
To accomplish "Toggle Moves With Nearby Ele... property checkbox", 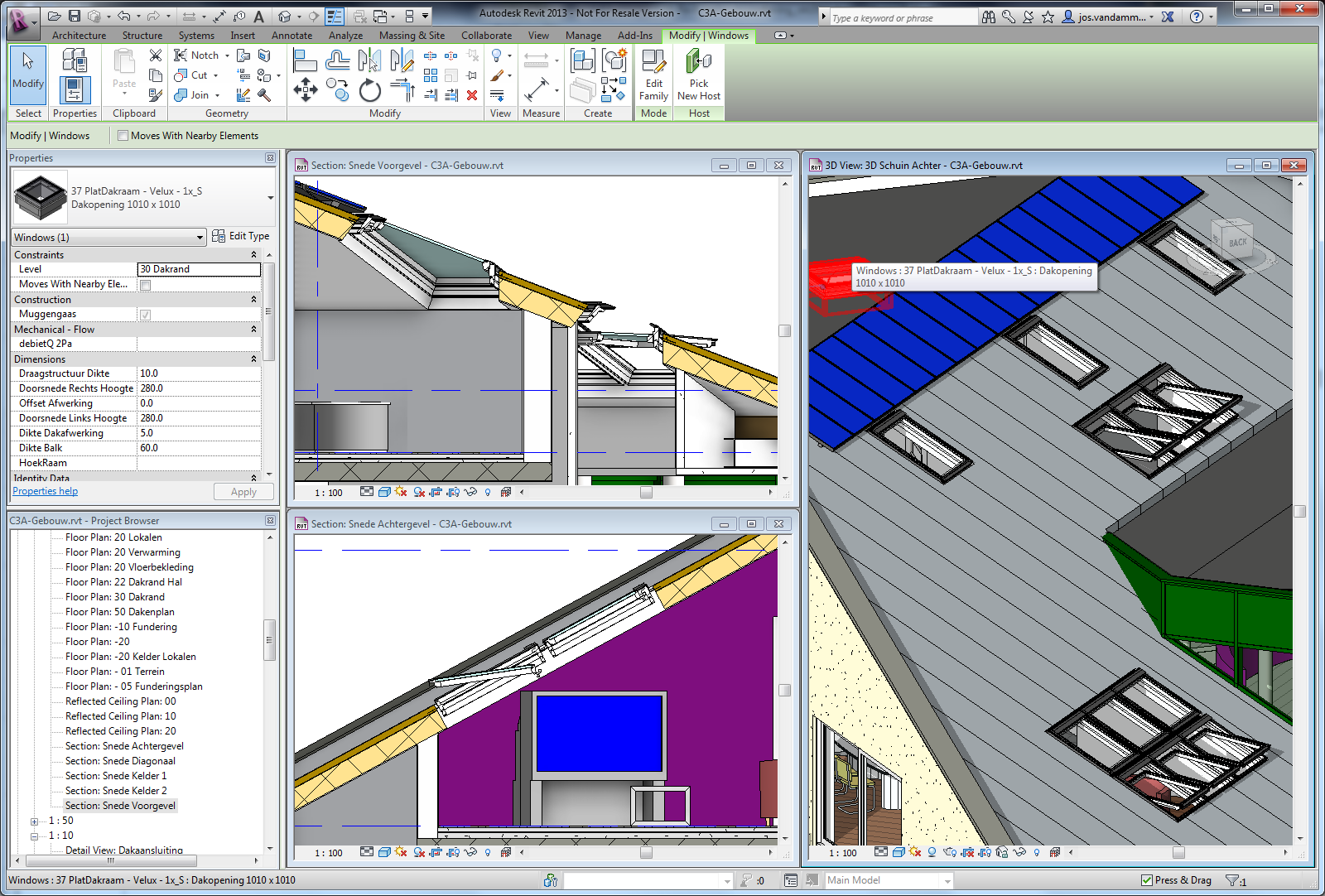I will pyautogui.click(x=146, y=285).
